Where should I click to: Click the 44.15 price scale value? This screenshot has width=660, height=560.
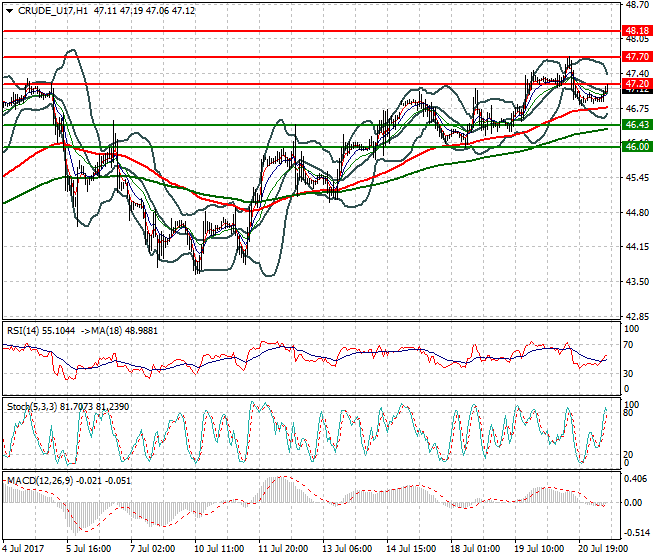[x=637, y=247]
